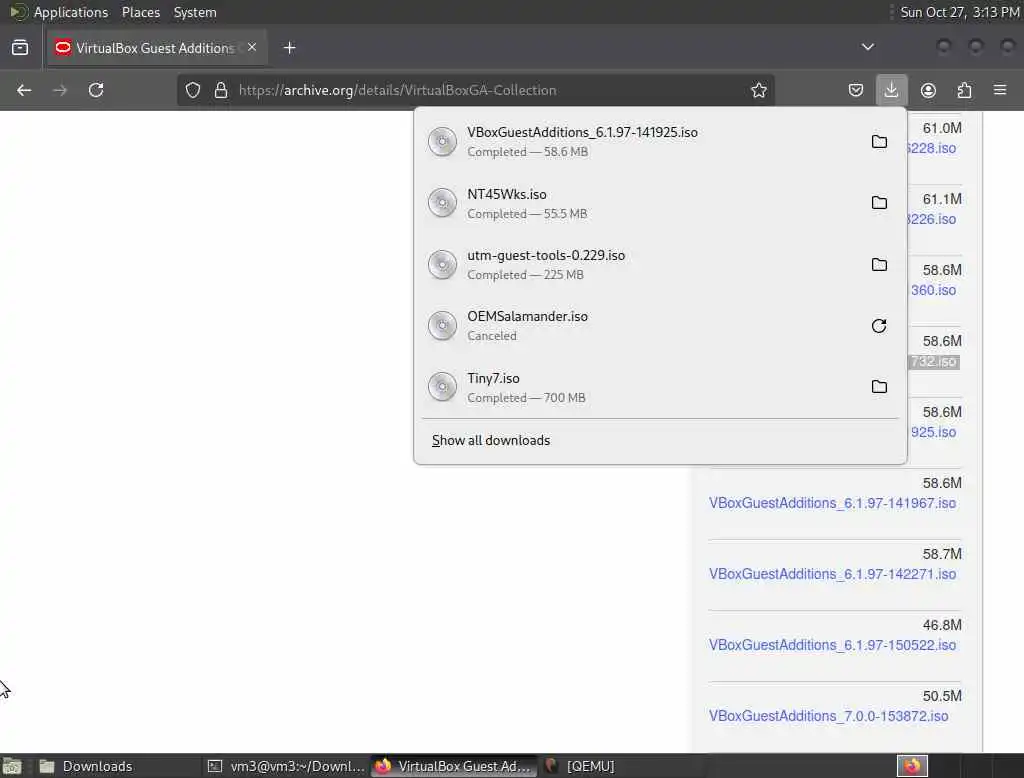Click disc icon of utm-guest-tools-0.229.iso
Viewport: 1024px width, 778px height.
442,265
